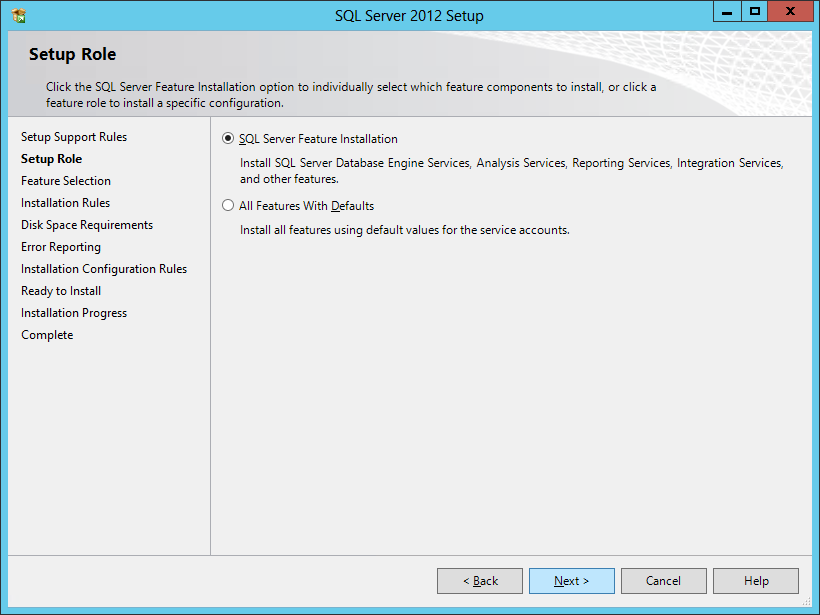Go to Ready to Install step
The image size is (820, 615).
click(x=60, y=290)
